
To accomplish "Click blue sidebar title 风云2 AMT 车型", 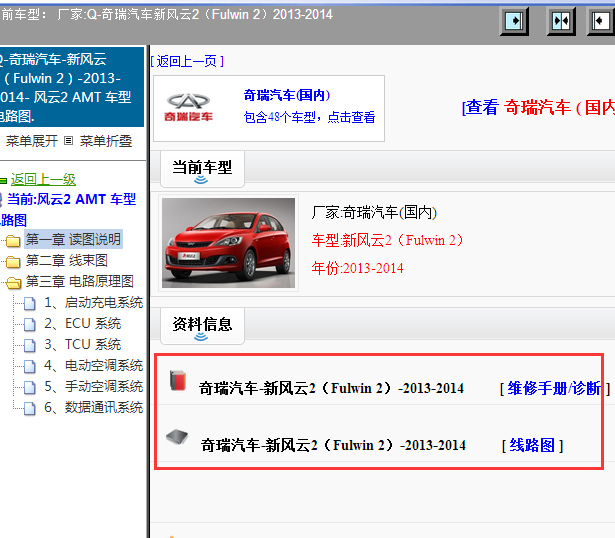I will [x=71, y=87].
